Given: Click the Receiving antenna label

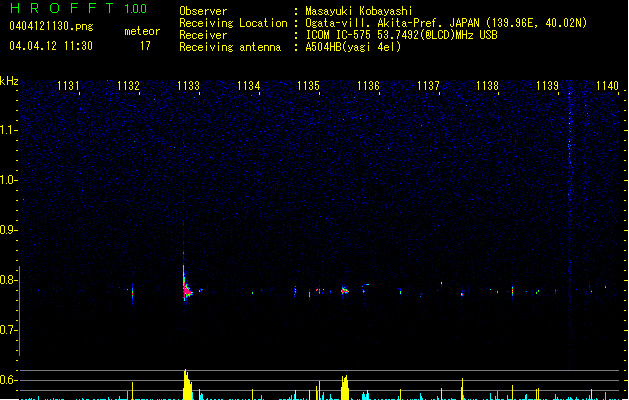Looking at the screenshot, I should [230, 47].
